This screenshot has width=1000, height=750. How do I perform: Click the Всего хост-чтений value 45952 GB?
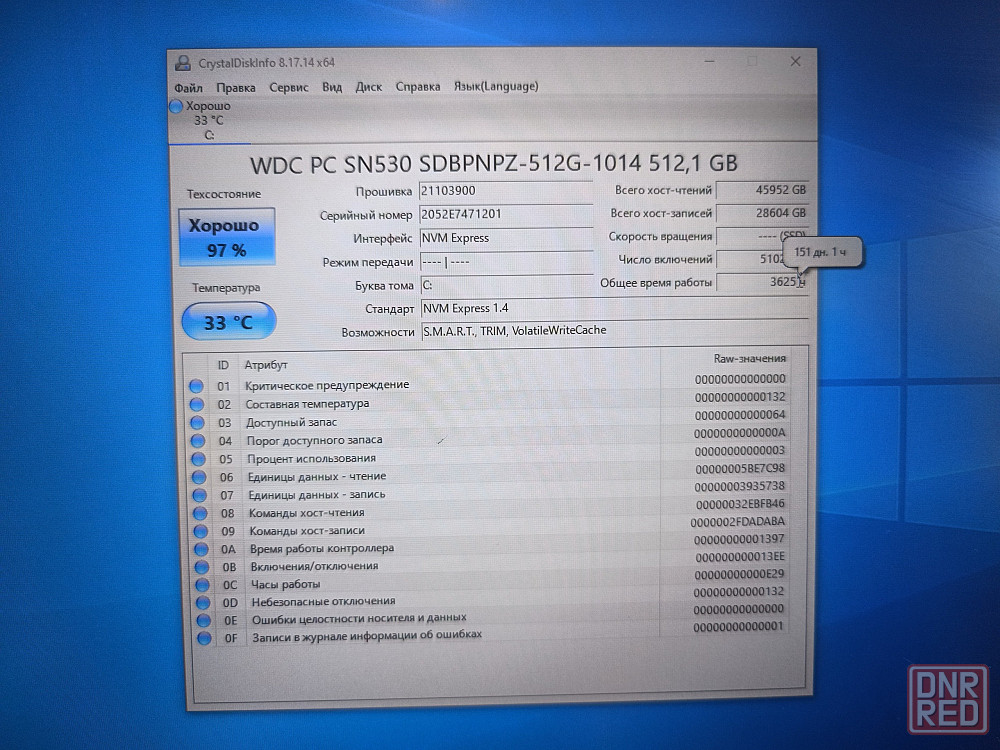762,190
